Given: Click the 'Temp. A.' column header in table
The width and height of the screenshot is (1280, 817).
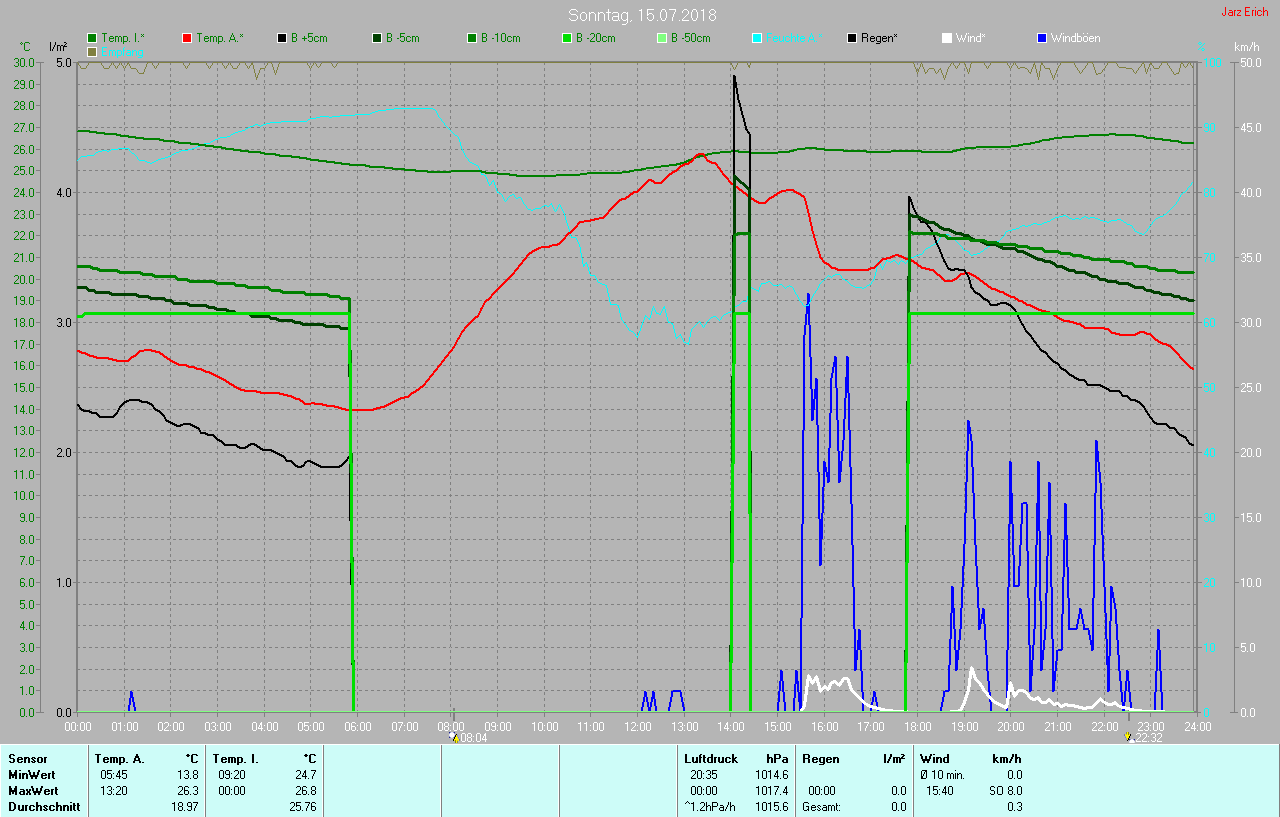Looking at the screenshot, I should [x=120, y=759].
